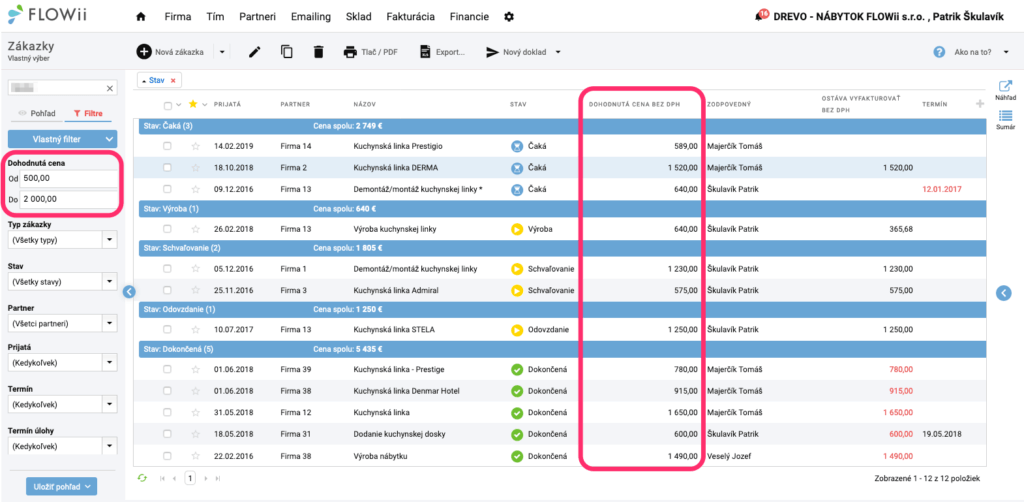Check the Výroba kuchynskej linky row

point(168,229)
